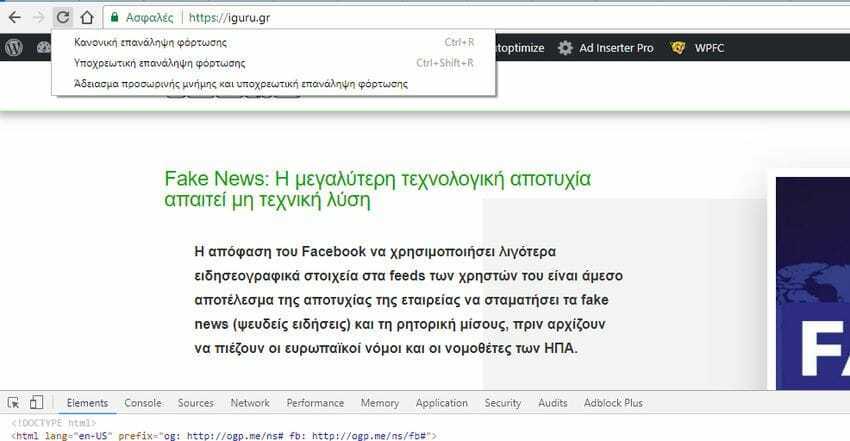
Task: Open the Network tab in DevTools
Action: pos(250,403)
